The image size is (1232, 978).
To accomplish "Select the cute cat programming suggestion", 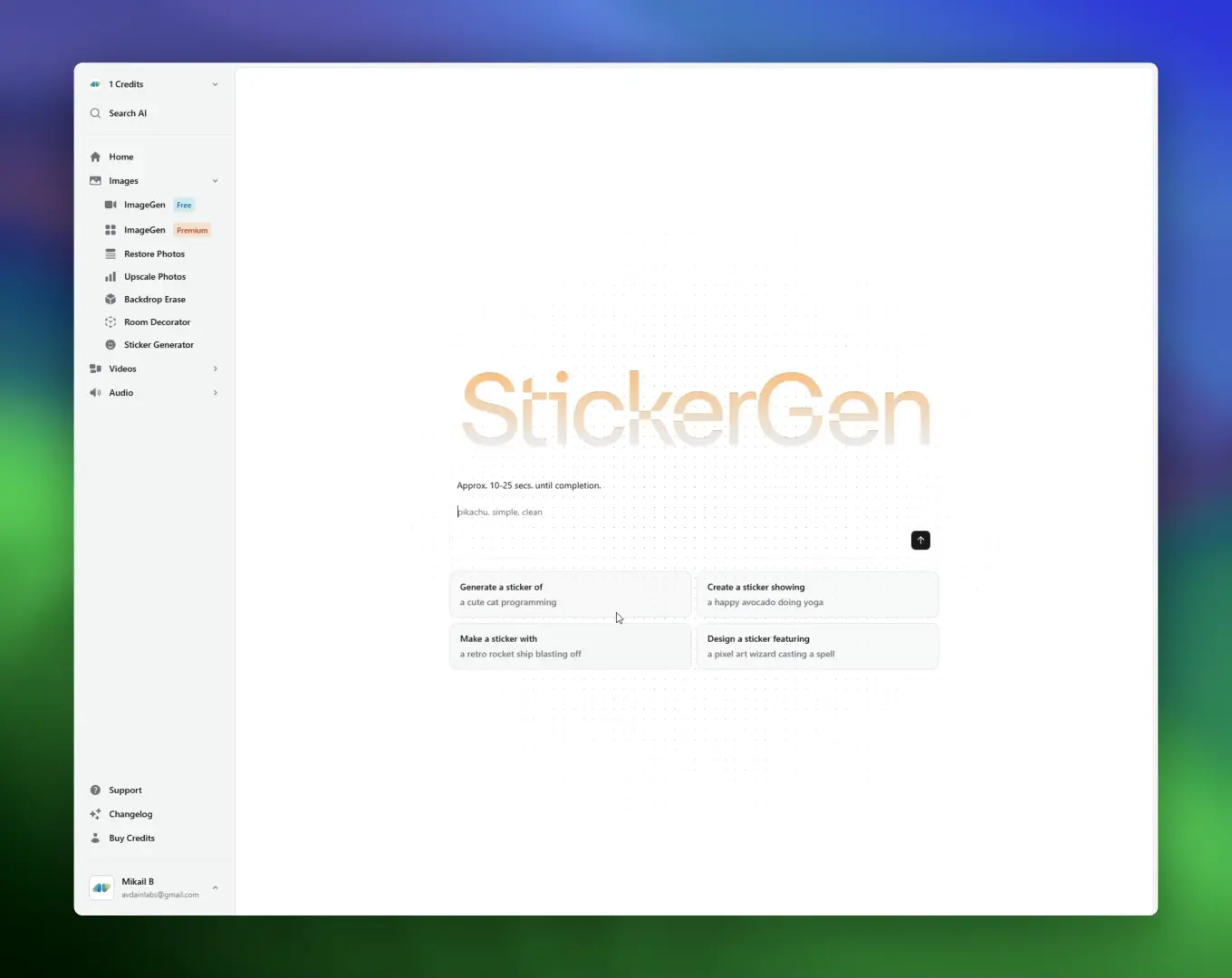I will point(571,595).
